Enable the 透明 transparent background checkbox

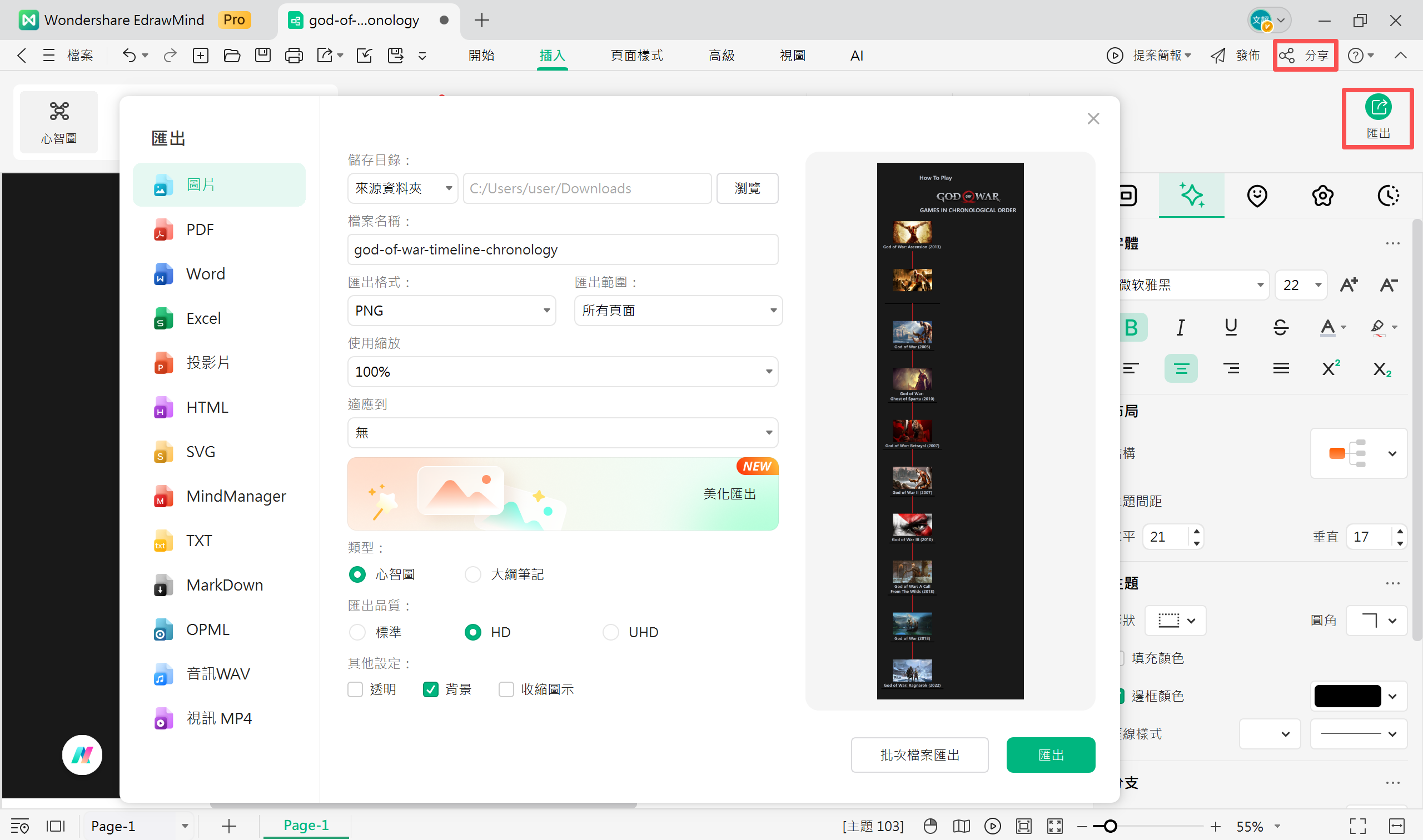(355, 689)
